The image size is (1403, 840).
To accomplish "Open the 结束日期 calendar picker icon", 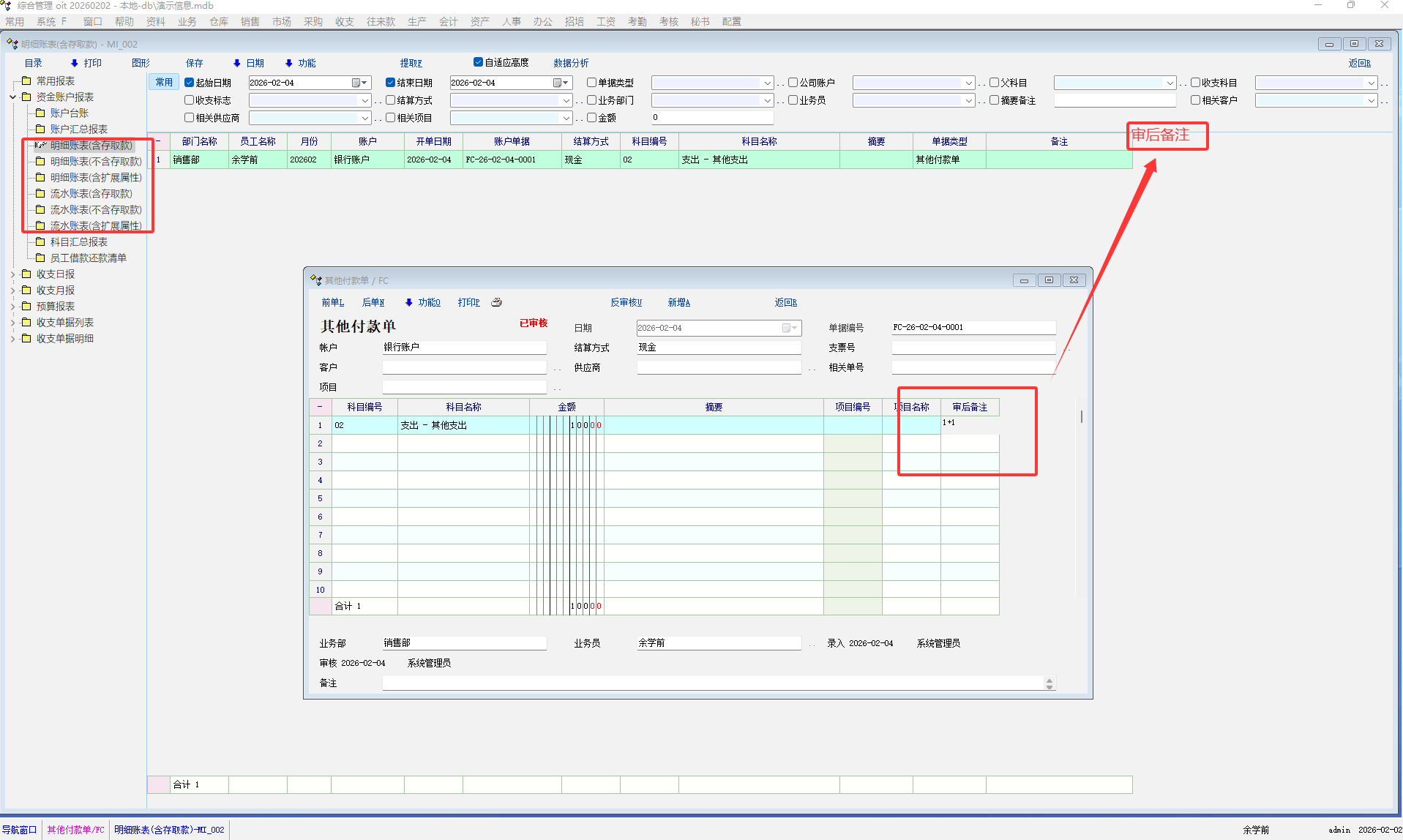I will point(558,83).
